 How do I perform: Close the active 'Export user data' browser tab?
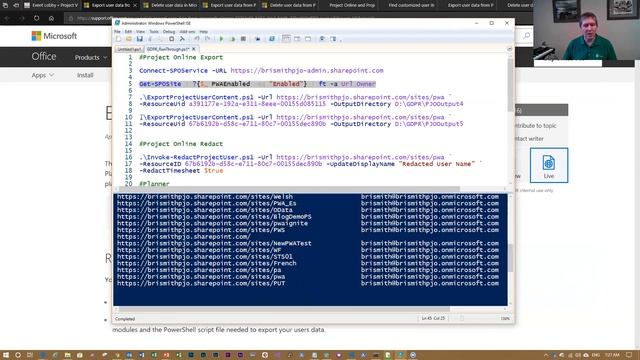[135, 5]
